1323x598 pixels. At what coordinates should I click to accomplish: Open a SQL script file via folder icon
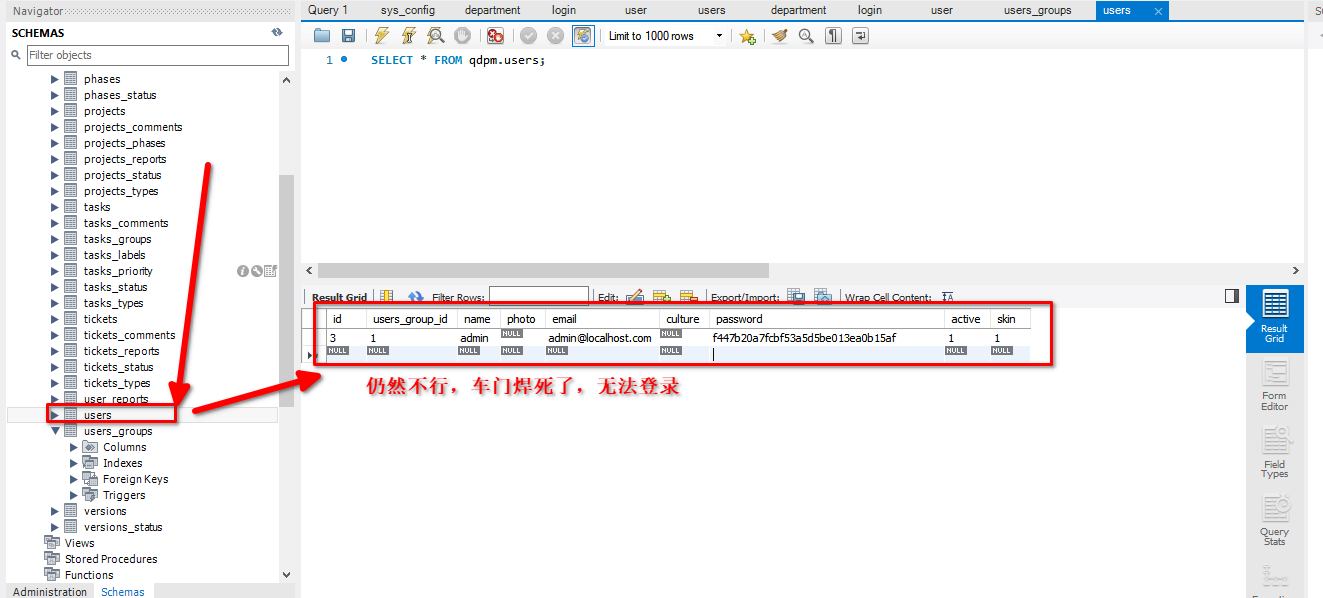(322, 36)
